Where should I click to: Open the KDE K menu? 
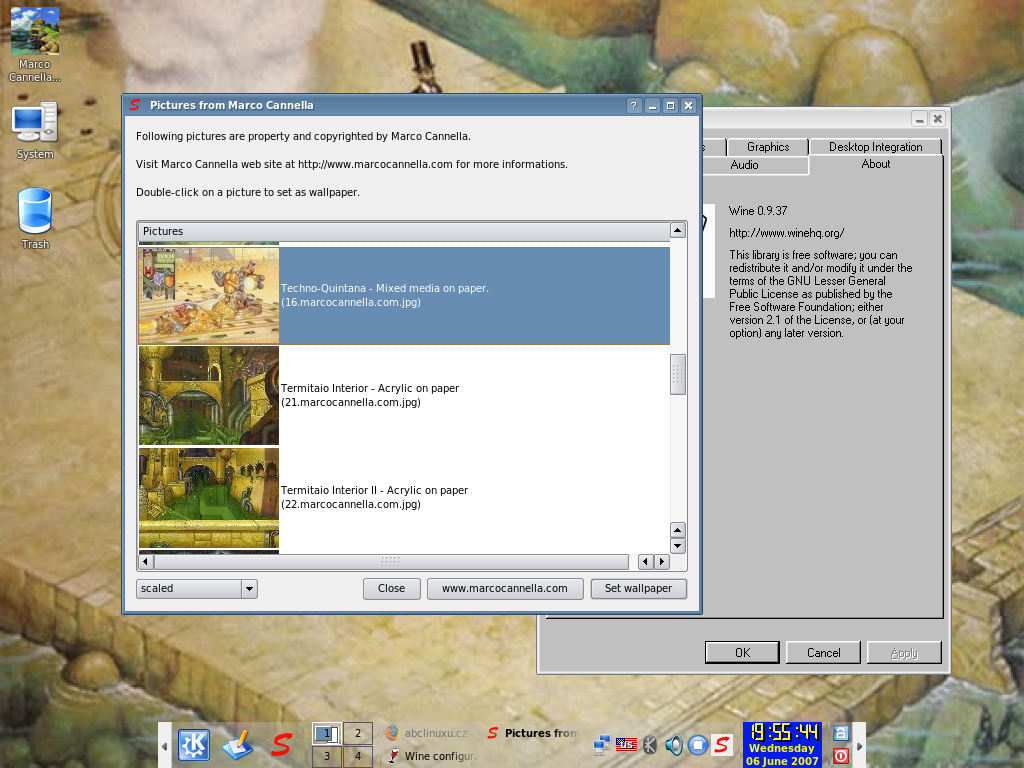194,745
